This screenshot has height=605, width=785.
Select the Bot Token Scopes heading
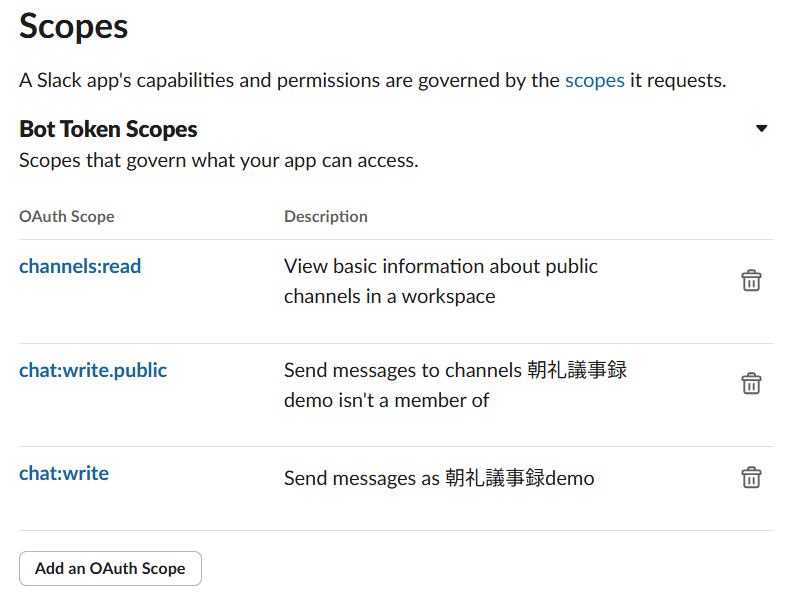[x=108, y=129]
